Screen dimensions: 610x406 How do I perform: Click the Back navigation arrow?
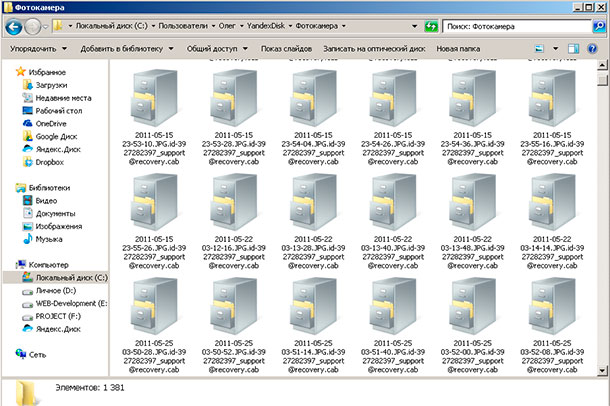[14, 27]
